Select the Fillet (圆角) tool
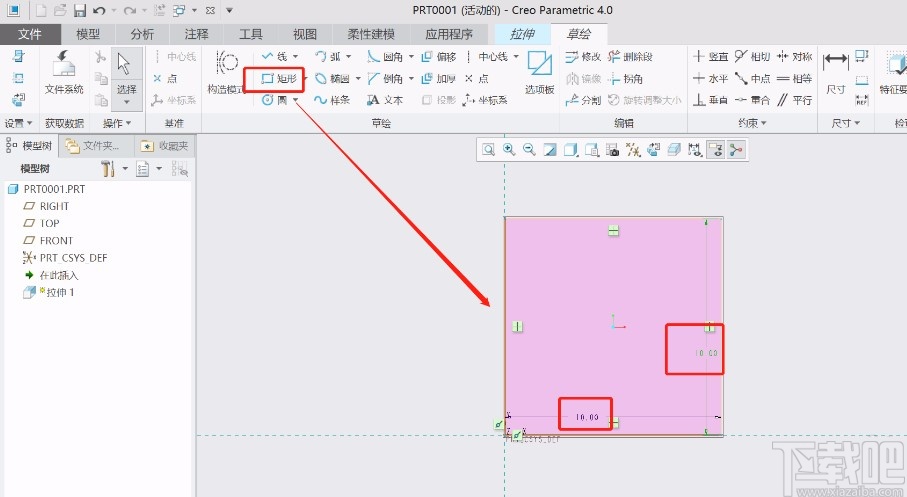 386,57
